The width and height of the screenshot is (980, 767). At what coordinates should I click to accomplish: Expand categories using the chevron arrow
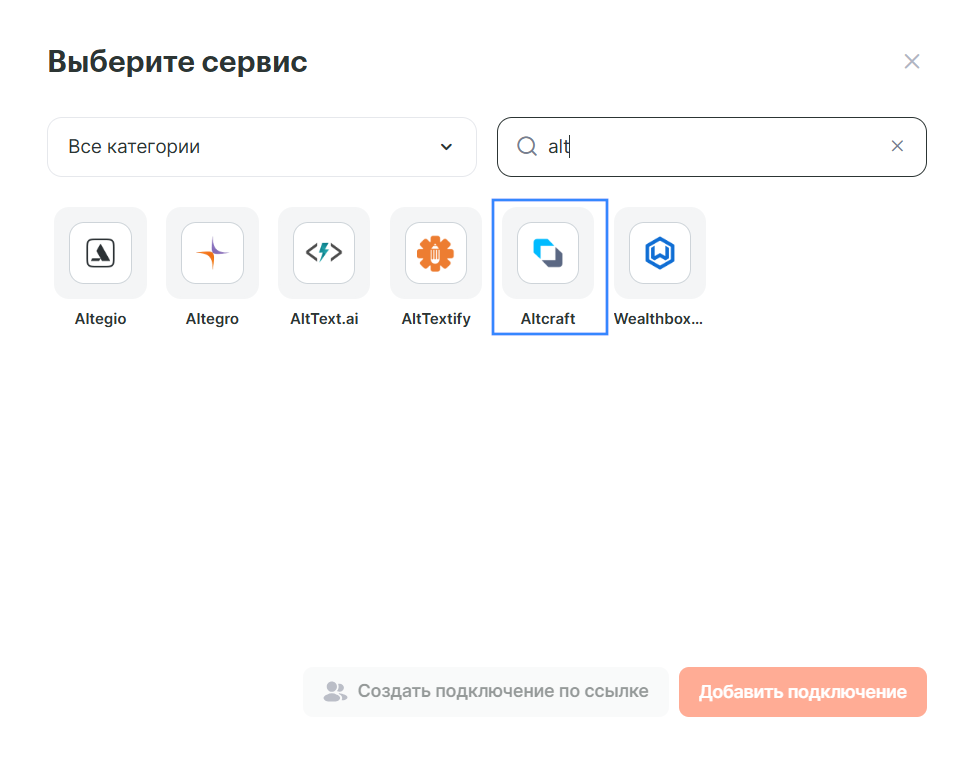446,147
